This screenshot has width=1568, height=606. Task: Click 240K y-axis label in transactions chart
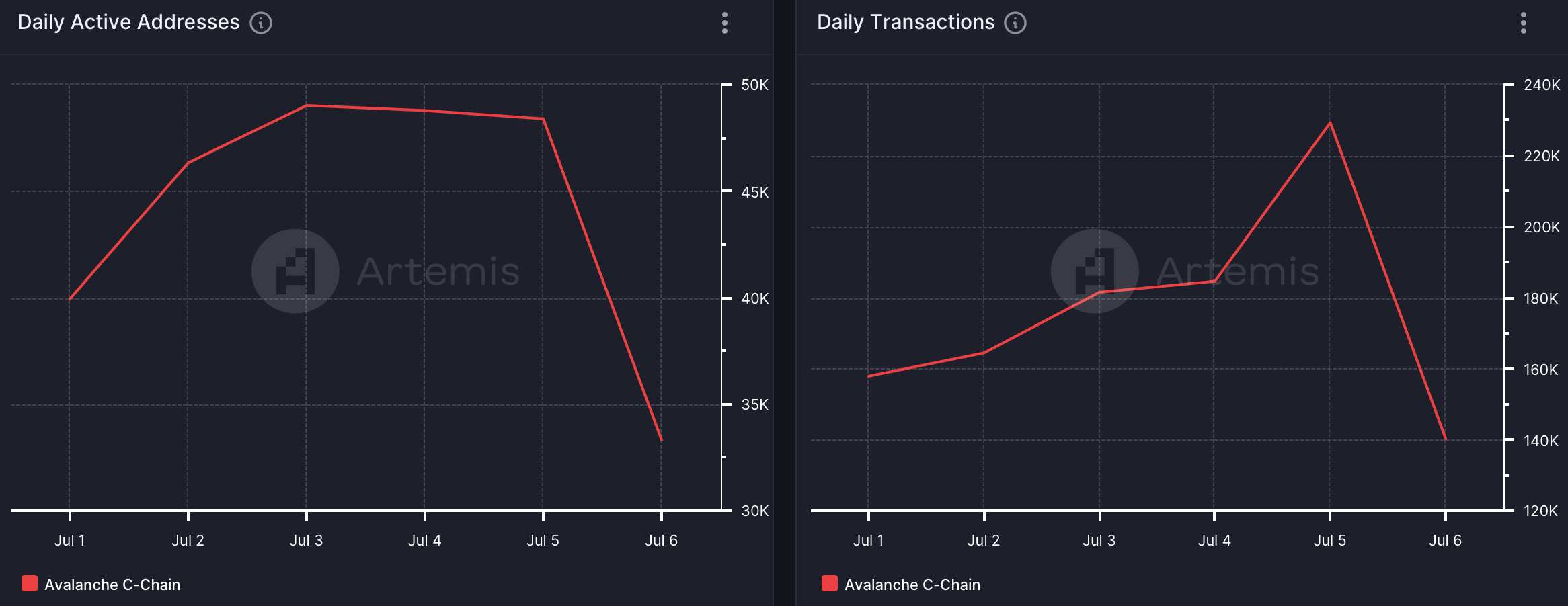(1542, 85)
